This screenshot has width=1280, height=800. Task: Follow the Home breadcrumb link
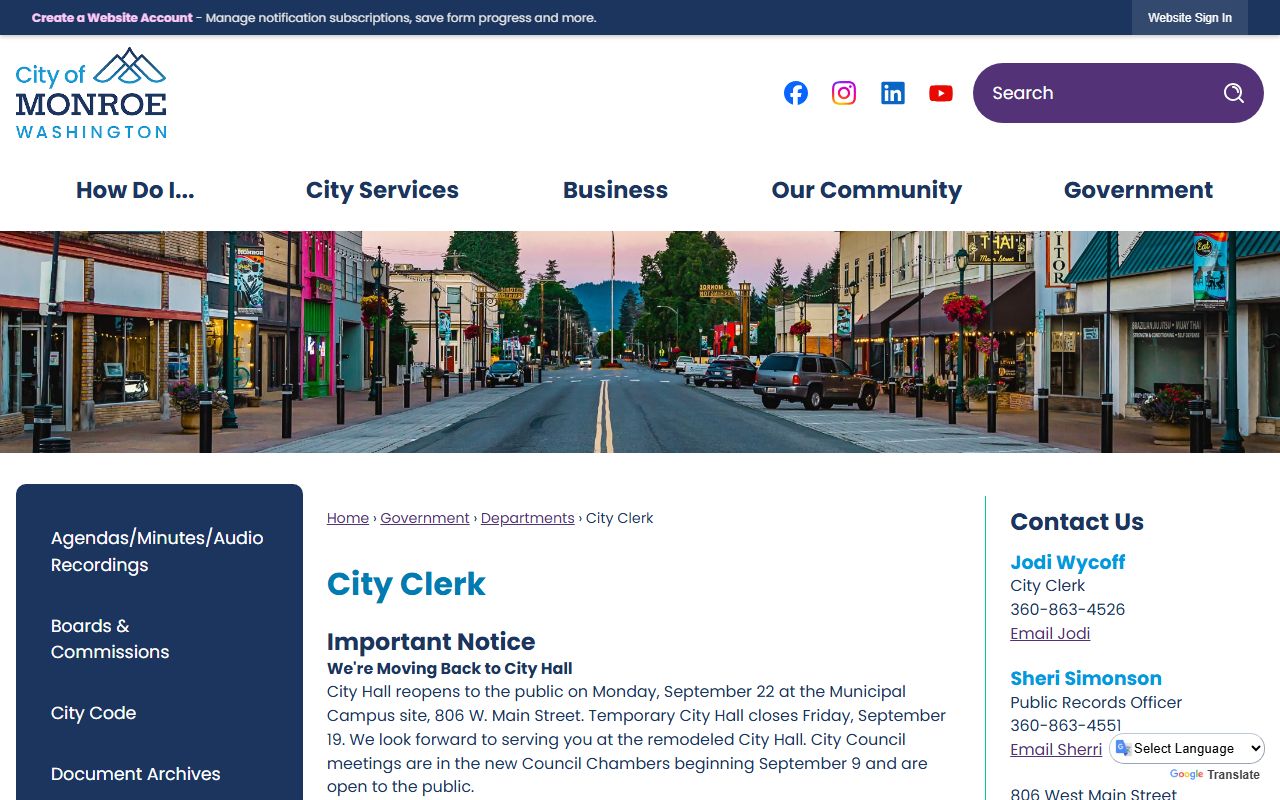[x=348, y=518]
